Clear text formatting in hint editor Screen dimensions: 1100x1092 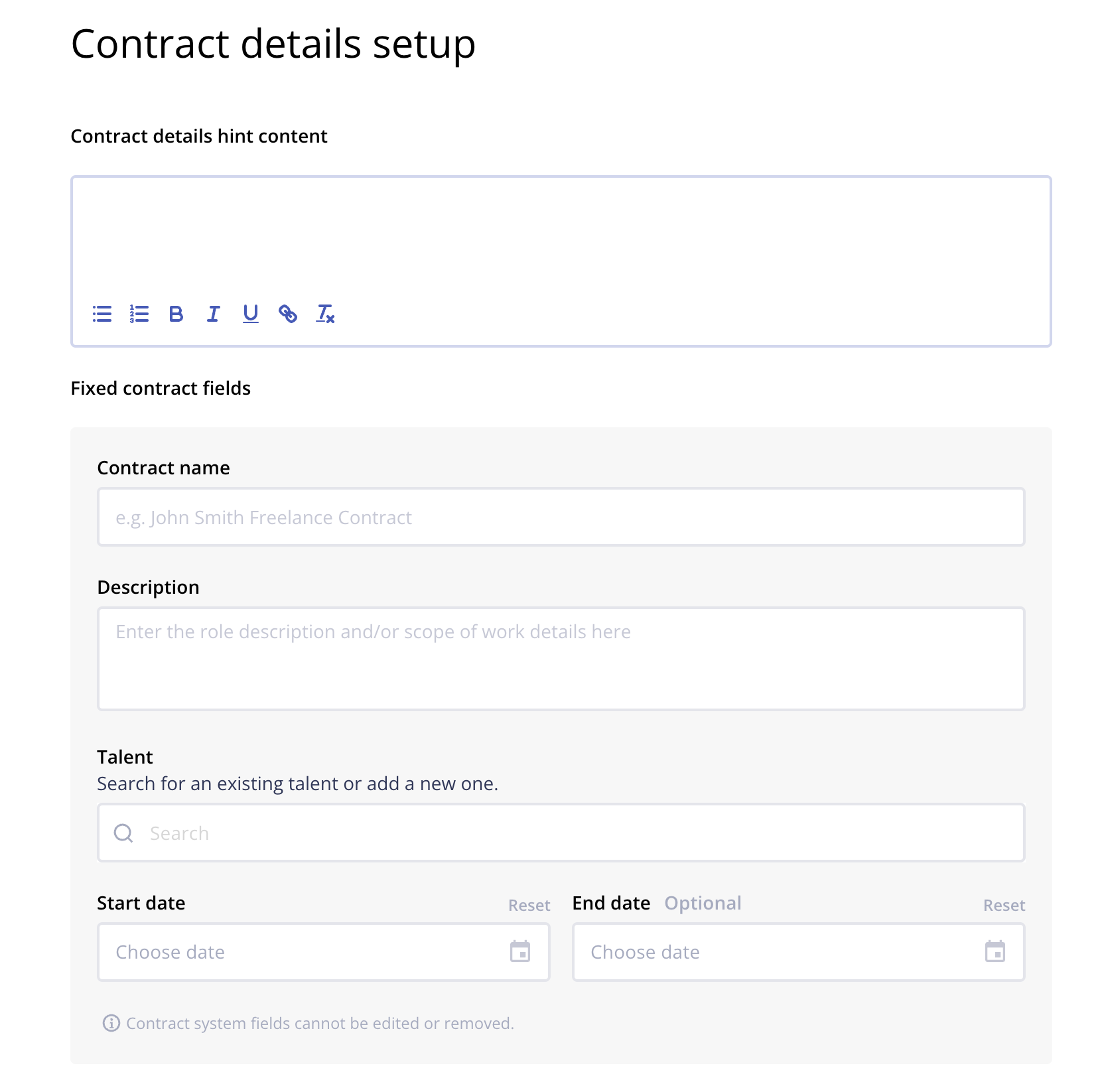pyautogui.click(x=325, y=314)
